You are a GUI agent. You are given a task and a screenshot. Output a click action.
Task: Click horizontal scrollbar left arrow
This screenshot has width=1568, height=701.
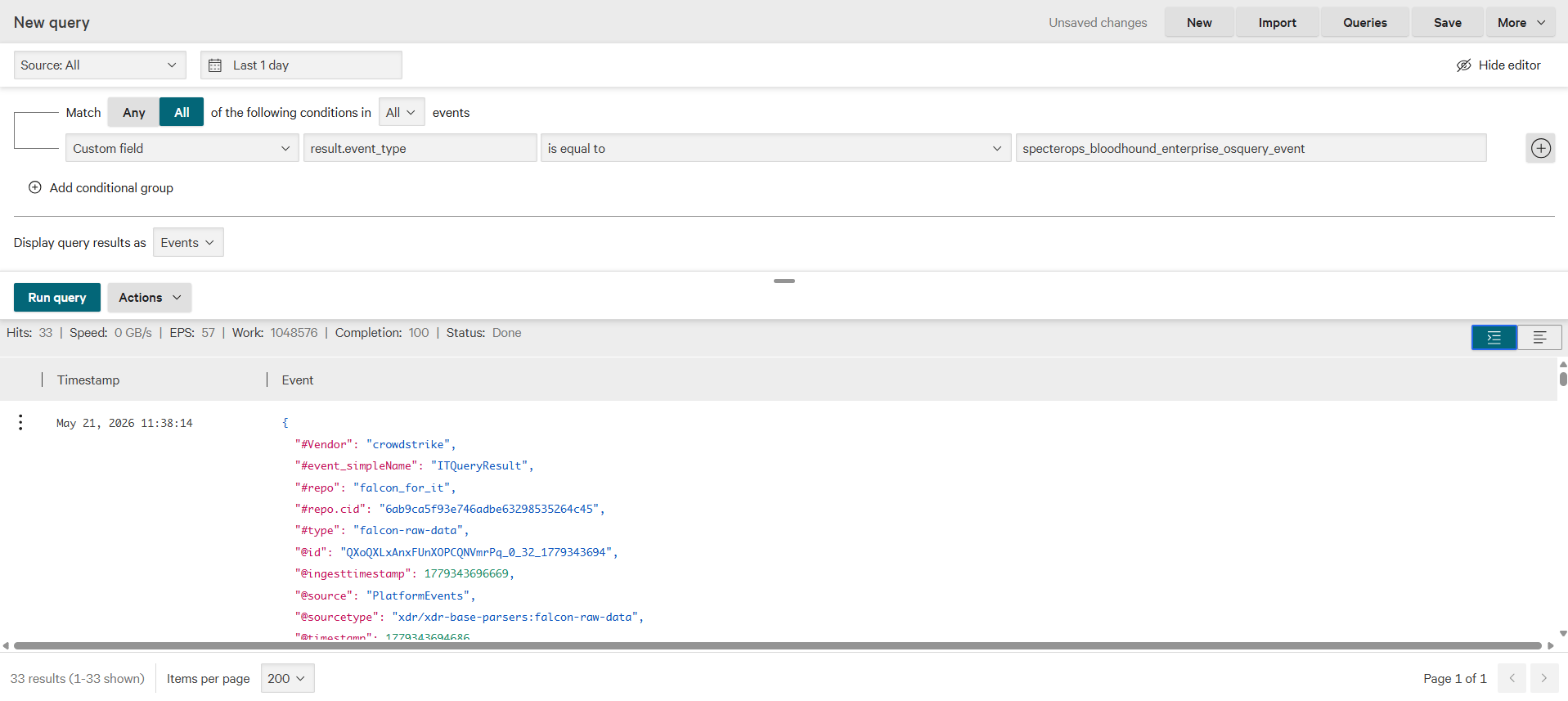tap(6, 646)
